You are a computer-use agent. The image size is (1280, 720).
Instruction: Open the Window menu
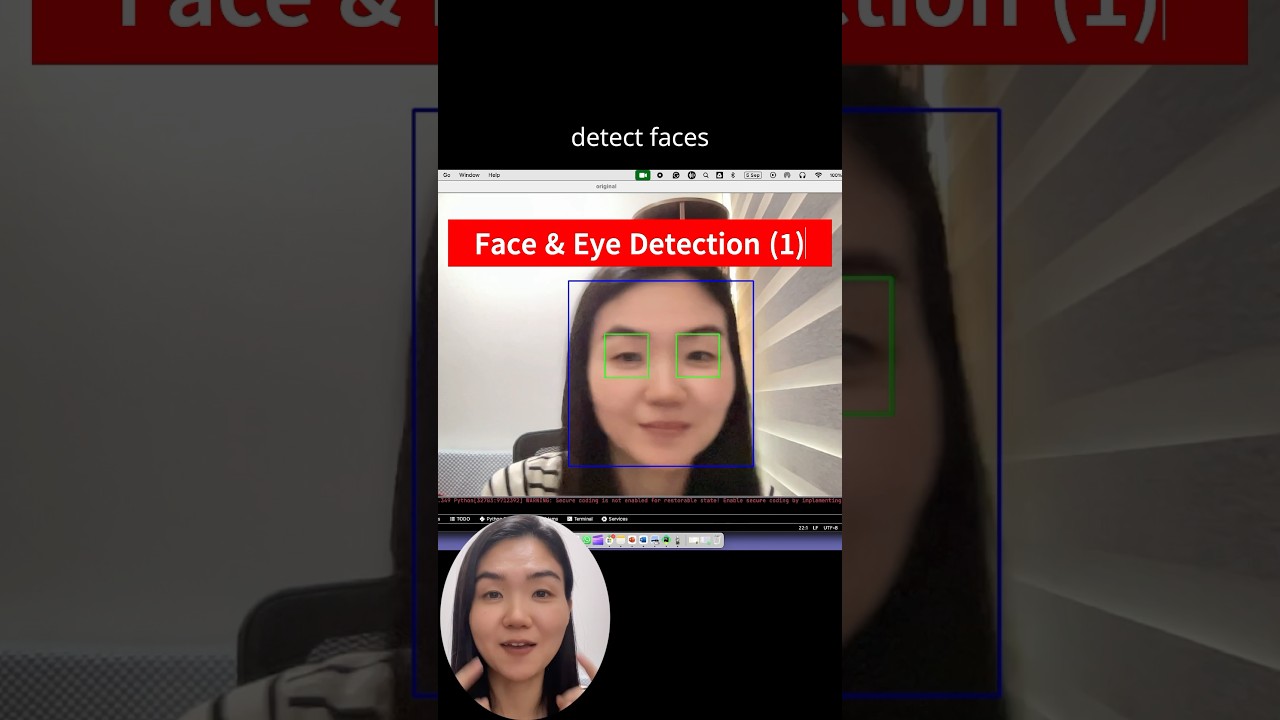469,175
